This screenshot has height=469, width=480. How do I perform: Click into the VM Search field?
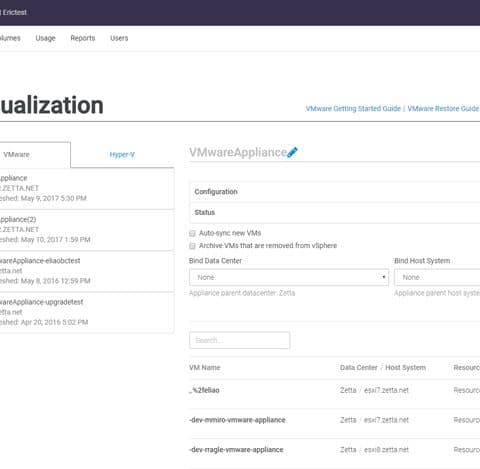pyautogui.click(x=239, y=340)
